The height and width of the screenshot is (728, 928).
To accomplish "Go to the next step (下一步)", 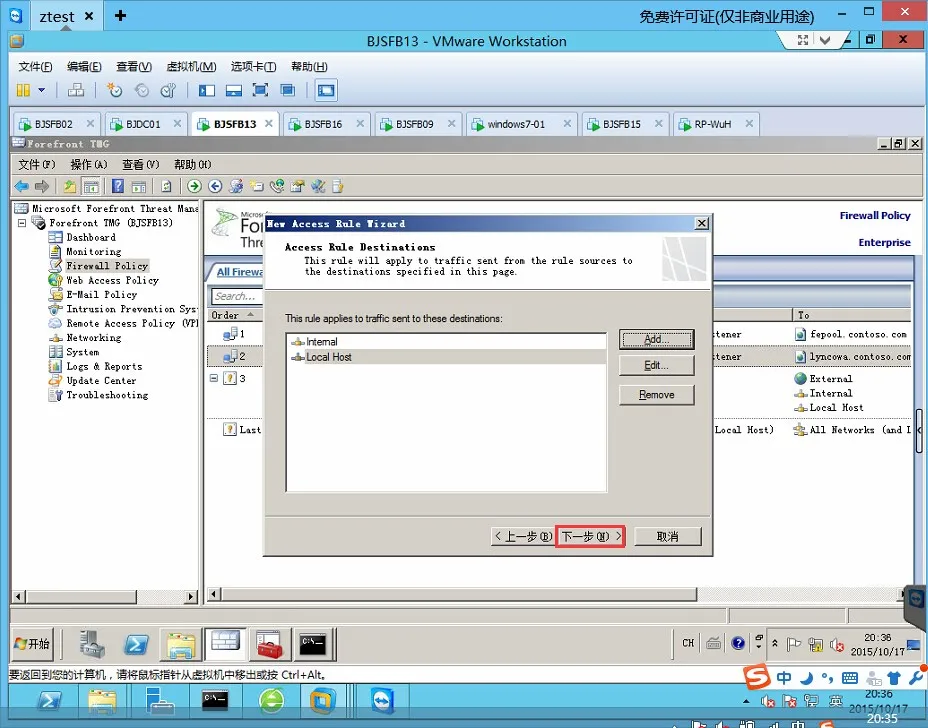I will [590, 536].
